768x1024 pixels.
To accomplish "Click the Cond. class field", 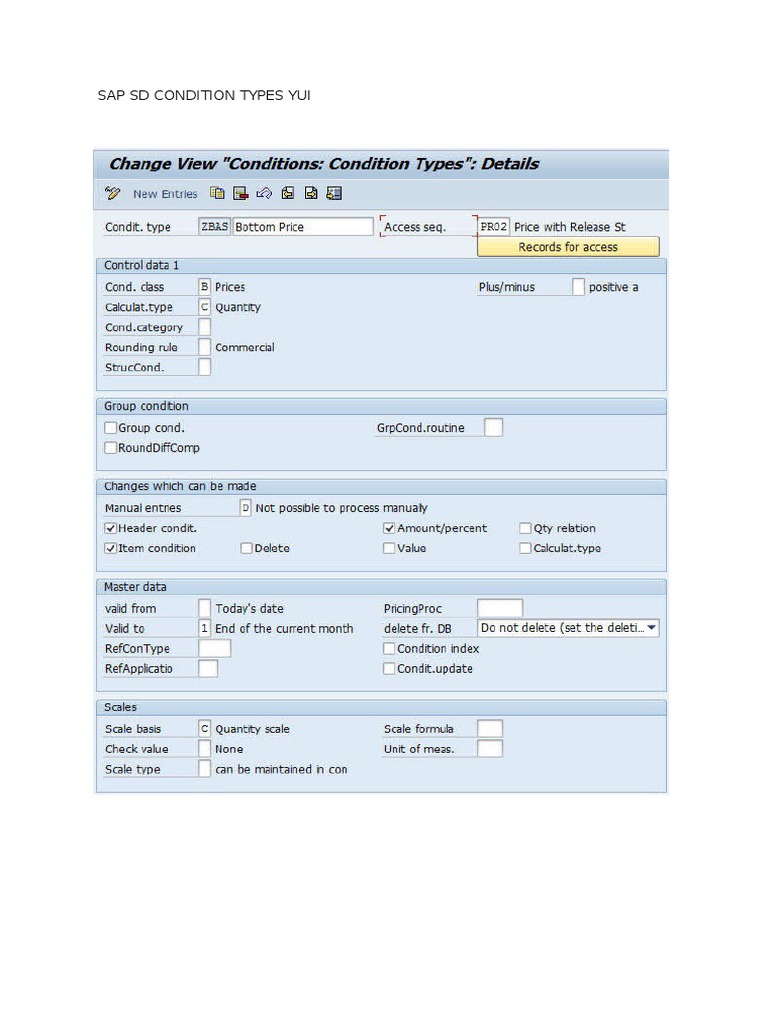I will coord(204,287).
